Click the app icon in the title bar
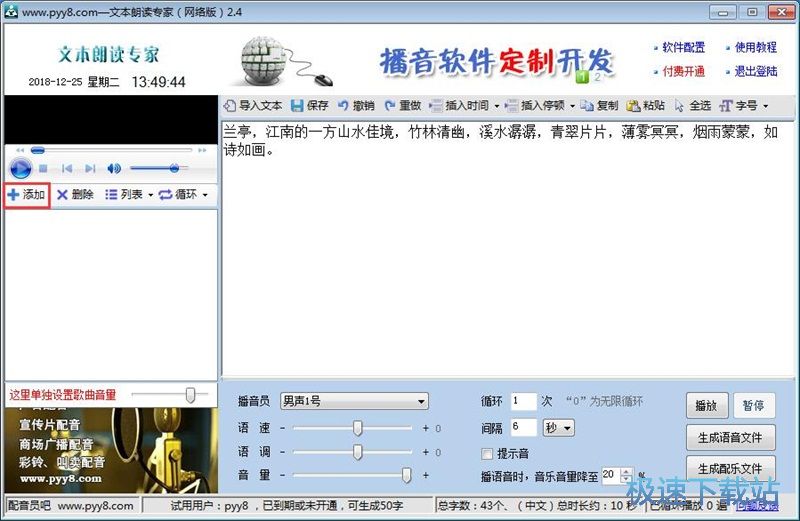This screenshot has height=521, width=800. click(11, 11)
